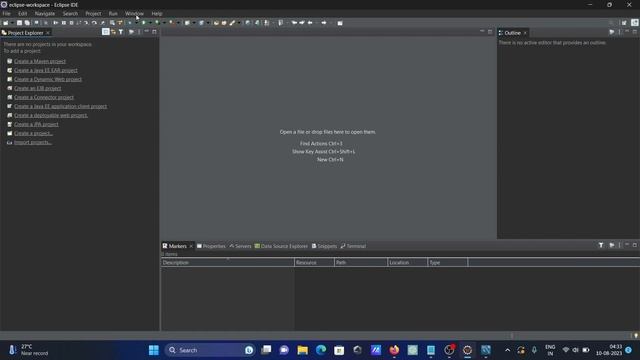Click Create a JPA project link
The width and height of the screenshot is (640, 360).
36,124
